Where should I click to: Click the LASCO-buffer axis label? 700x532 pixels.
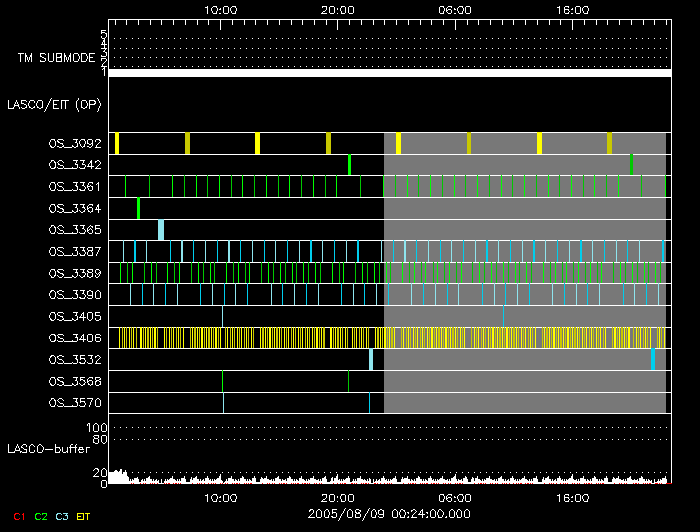[x=47, y=450]
